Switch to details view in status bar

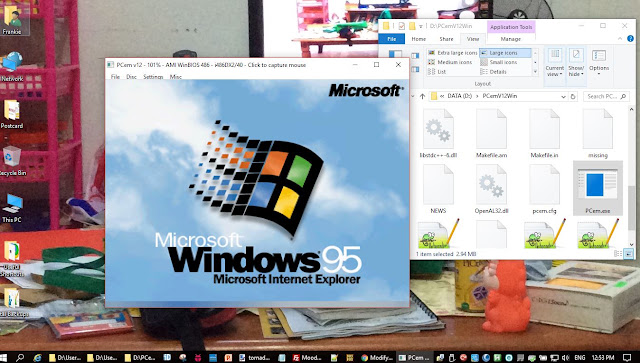click(x=618, y=254)
